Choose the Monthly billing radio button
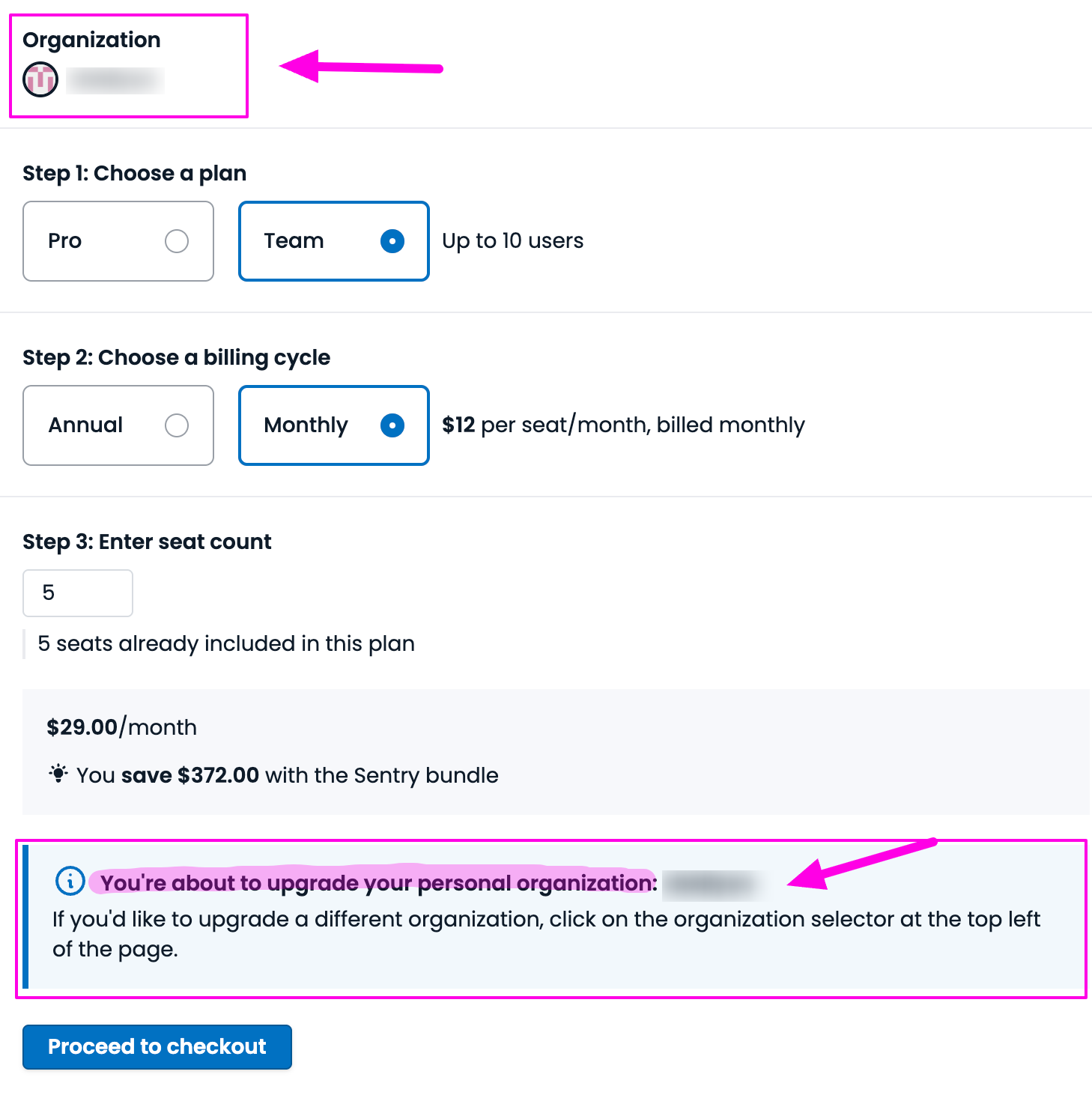The width and height of the screenshot is (1092, 1119). click(392, 425)
